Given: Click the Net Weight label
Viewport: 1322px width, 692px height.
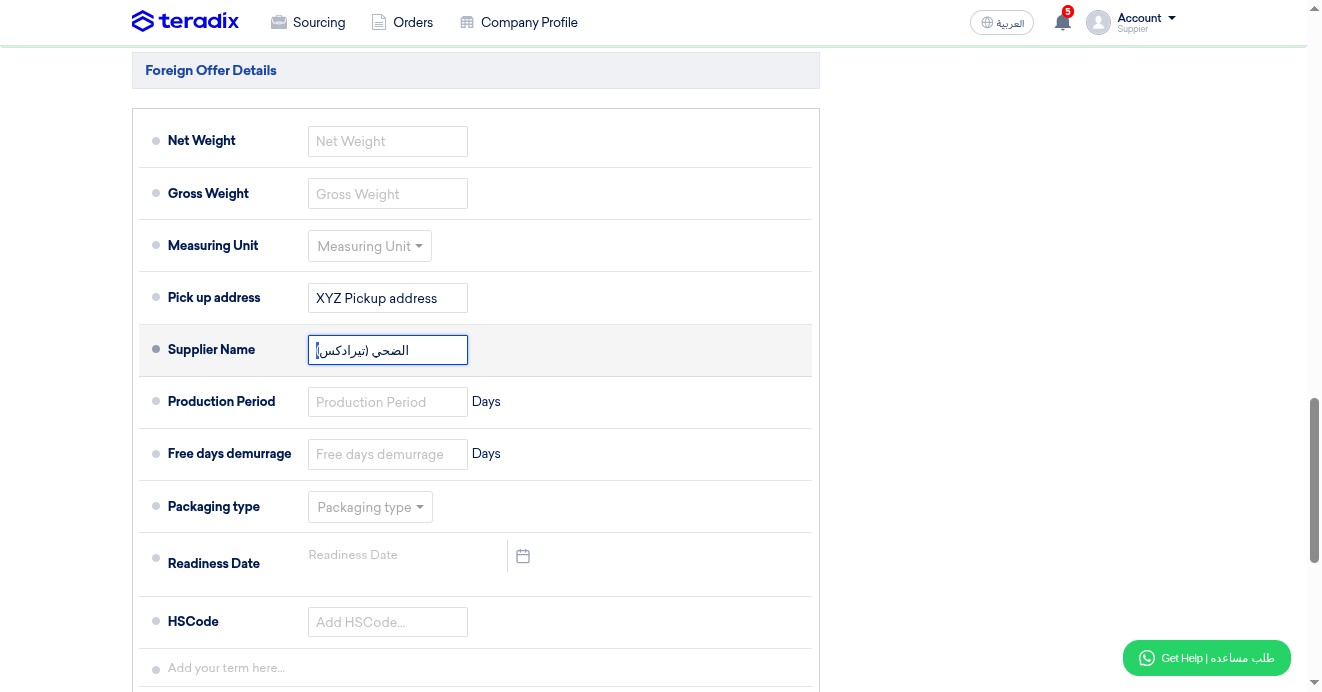Looking at the screenshot, I should pos(202,140).
